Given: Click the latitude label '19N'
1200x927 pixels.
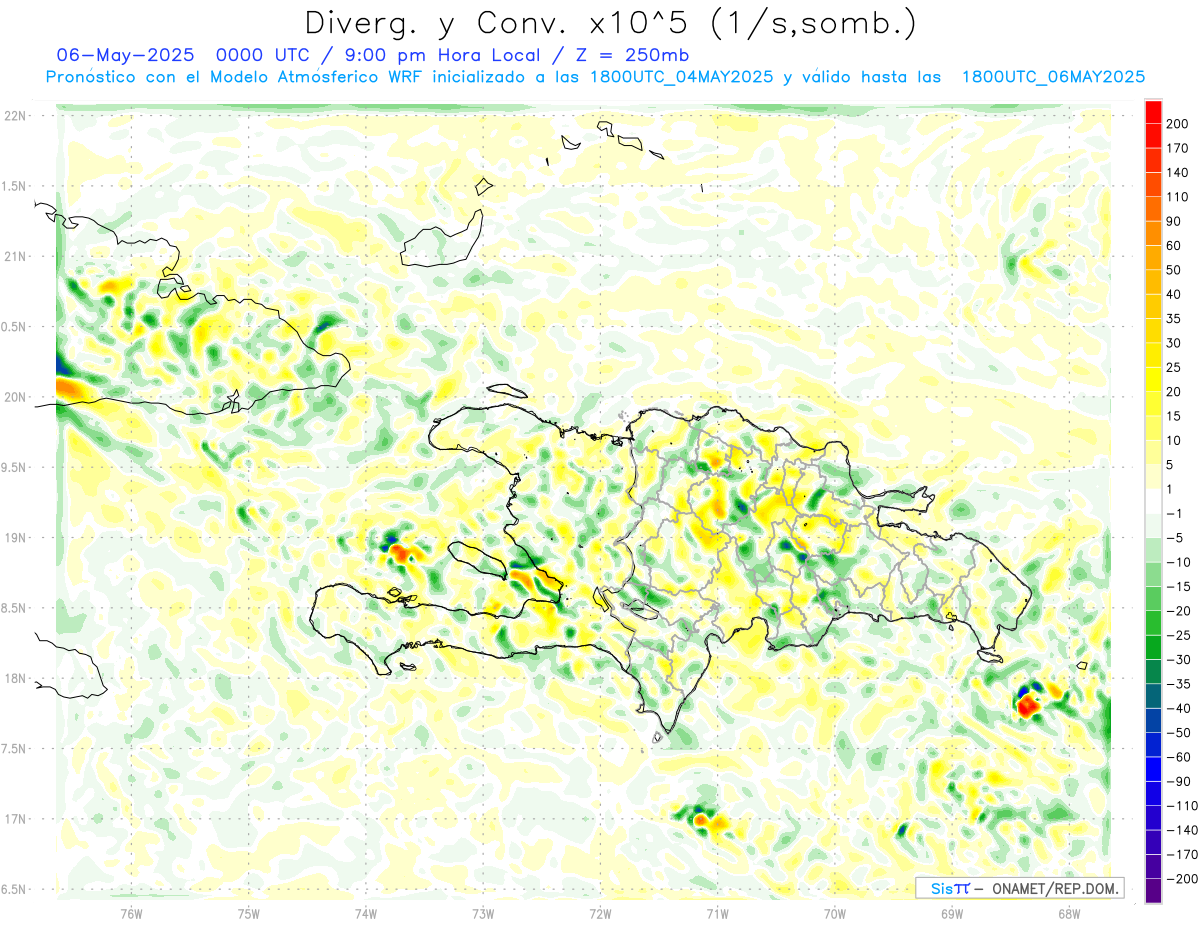Looking at the screenshot, I should 15,538.
